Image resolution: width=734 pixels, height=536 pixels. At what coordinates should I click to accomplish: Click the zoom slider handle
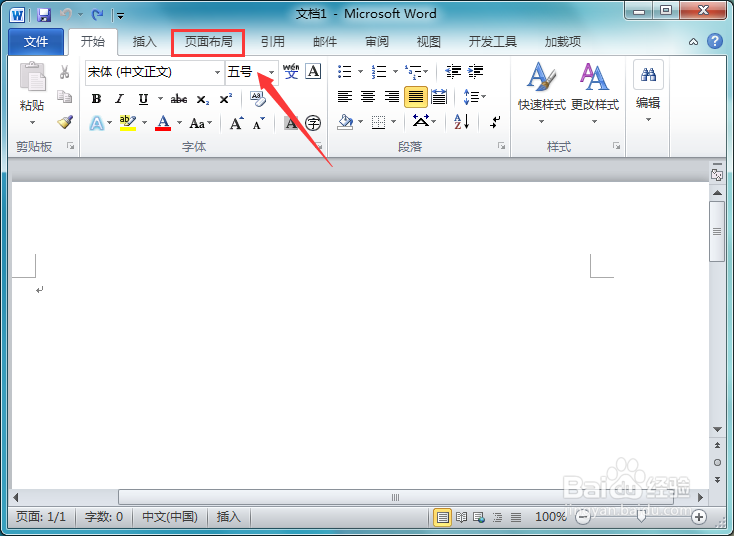[x=641, y=517]
